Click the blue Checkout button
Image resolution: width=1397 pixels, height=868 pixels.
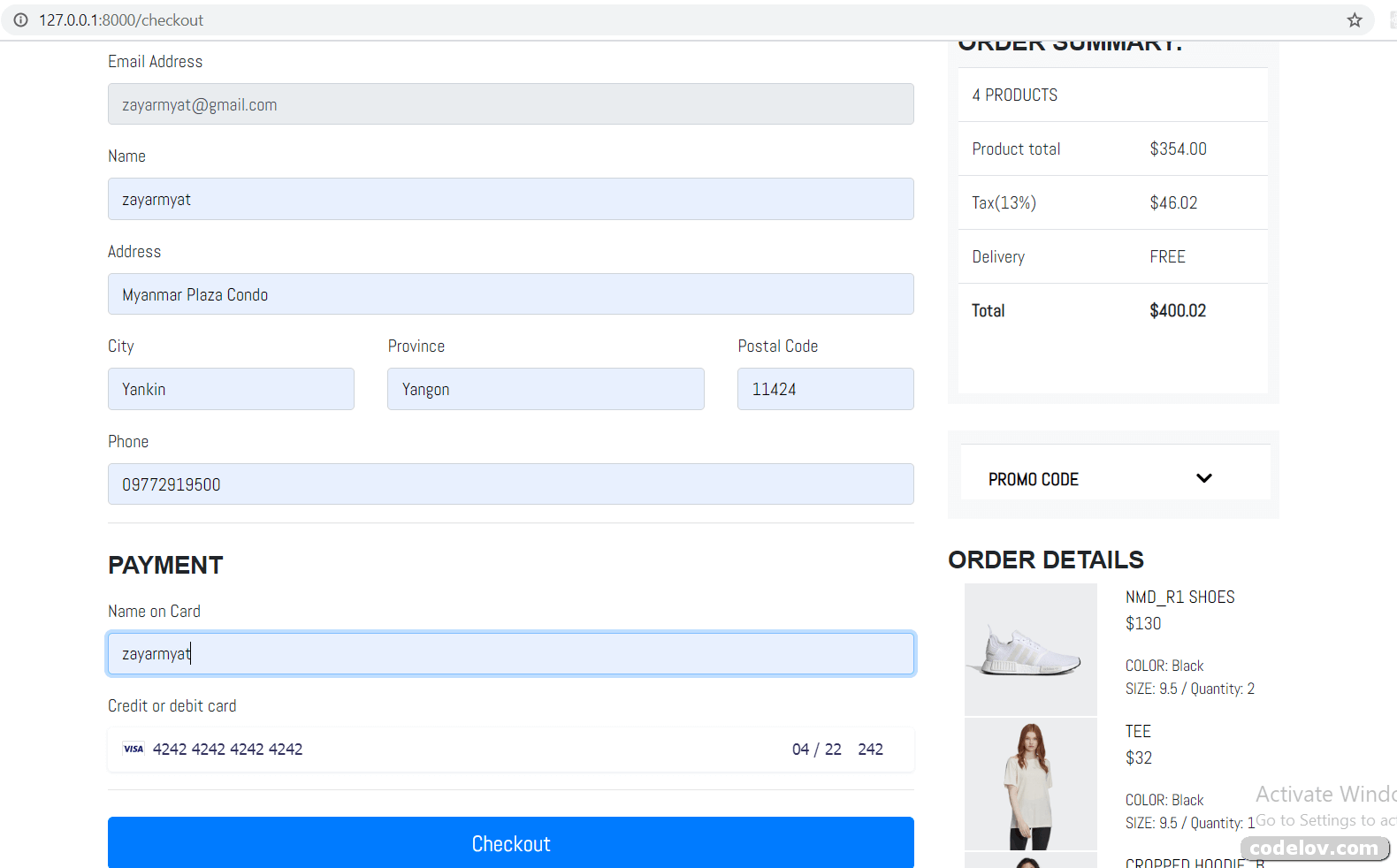click(x=511, y=842)
